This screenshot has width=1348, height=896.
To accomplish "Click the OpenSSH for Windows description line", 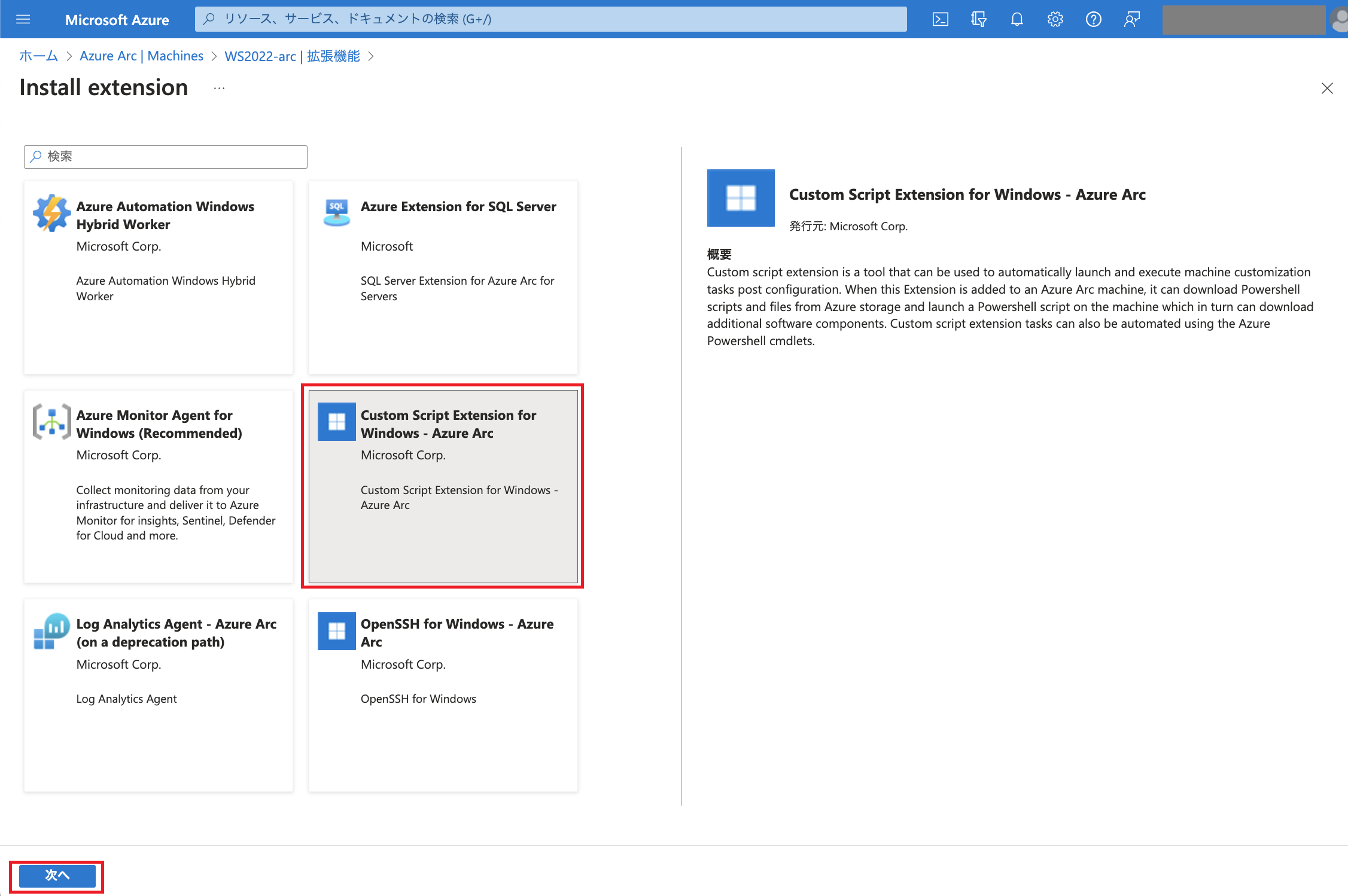I will tap(418, 699).
